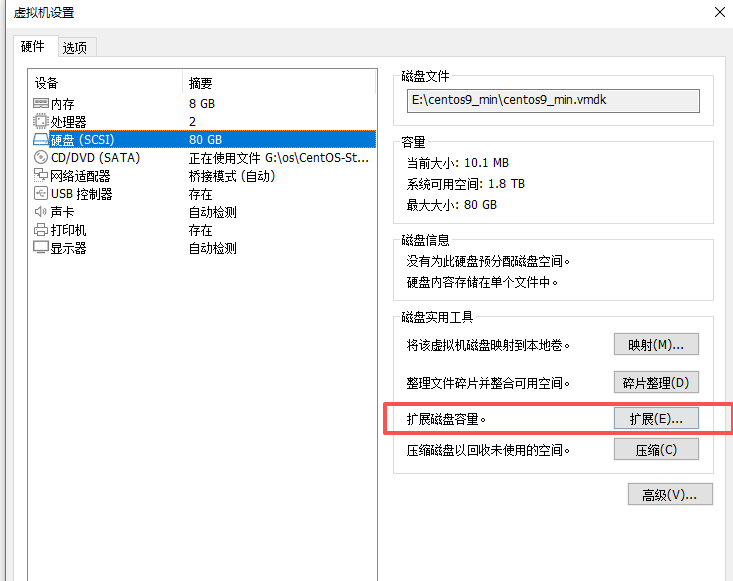Screen dimensions: 733x581
Task: Click the memory (内存) device icon
Action: 41,103
